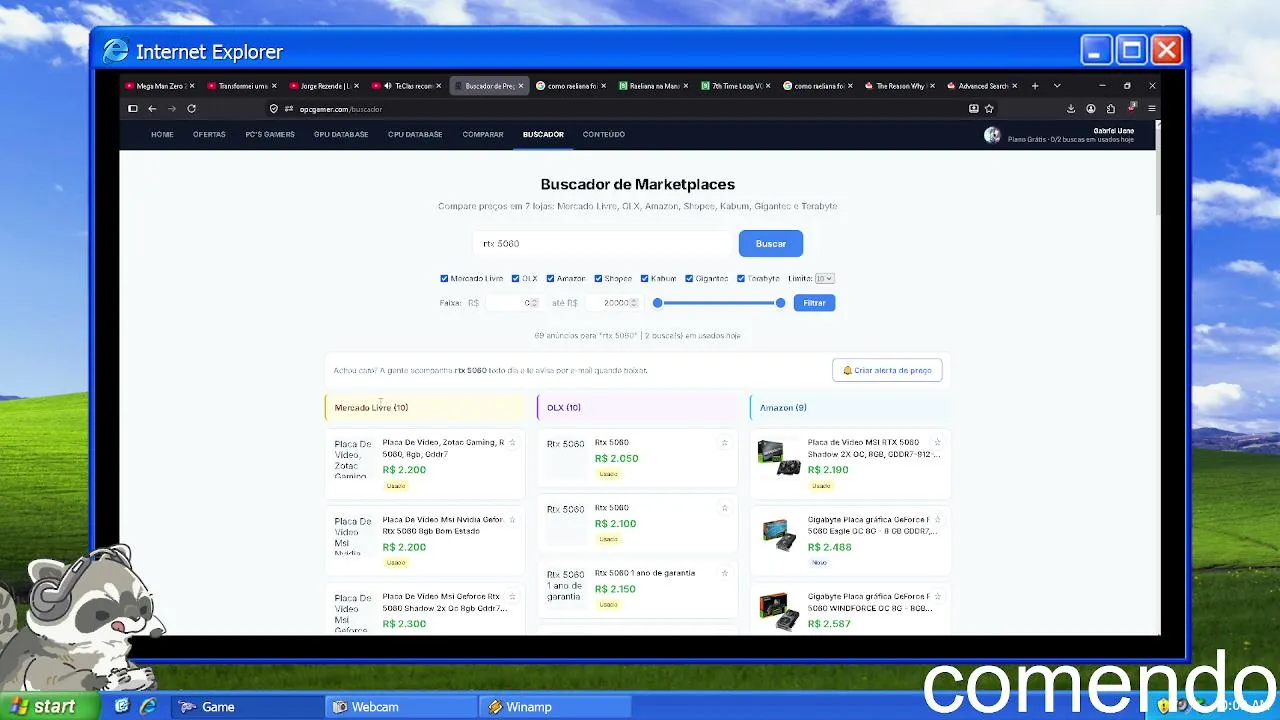Open the MSI RTX 5060 Shadow product thumbnail
Screen dimensions: 1280x720
point(779,457)
